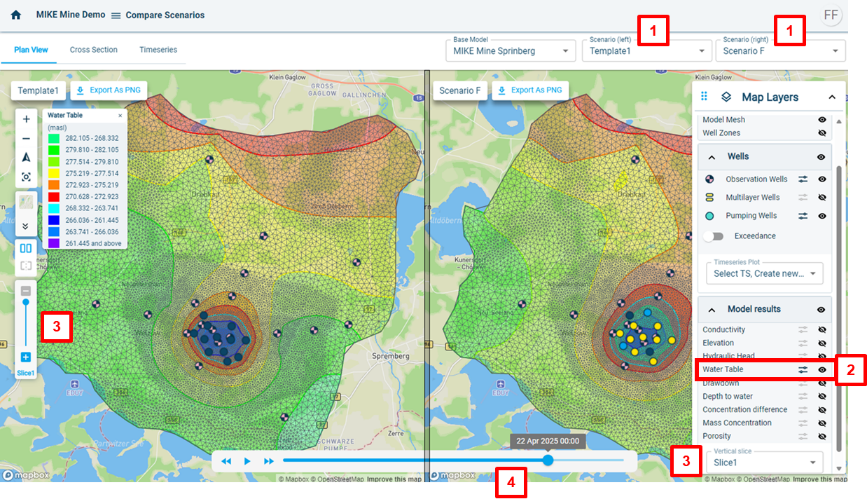867x499 pixels.
Task: Open the Base Model dropdown
Action: pyautogui.click(x=510, y=50)
